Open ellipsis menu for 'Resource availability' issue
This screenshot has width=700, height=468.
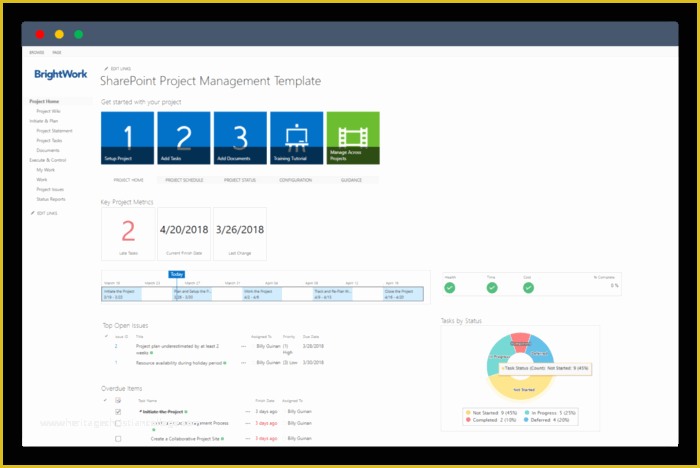244,363
